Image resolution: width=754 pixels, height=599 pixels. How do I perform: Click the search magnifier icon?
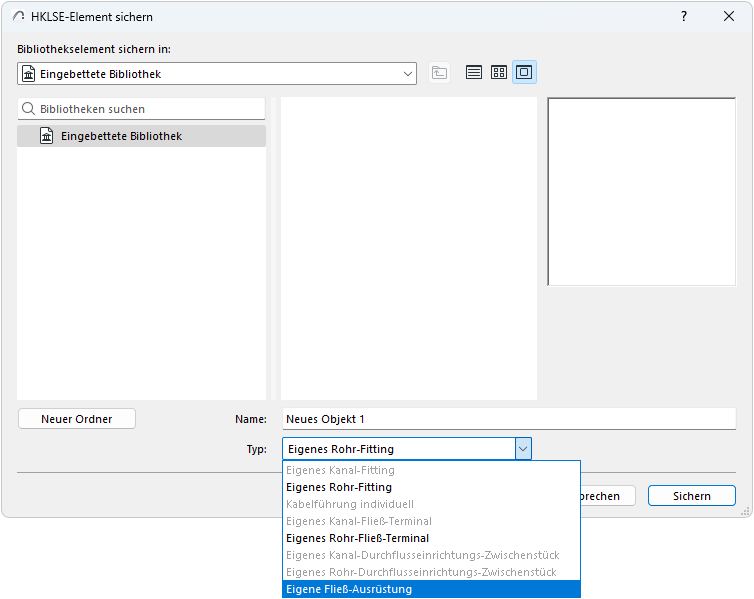click(28, 109)
